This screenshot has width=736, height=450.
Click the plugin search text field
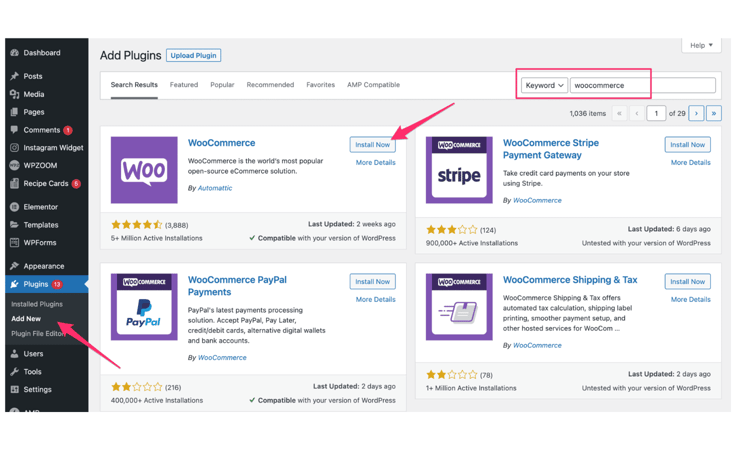[x=642, y=86]
